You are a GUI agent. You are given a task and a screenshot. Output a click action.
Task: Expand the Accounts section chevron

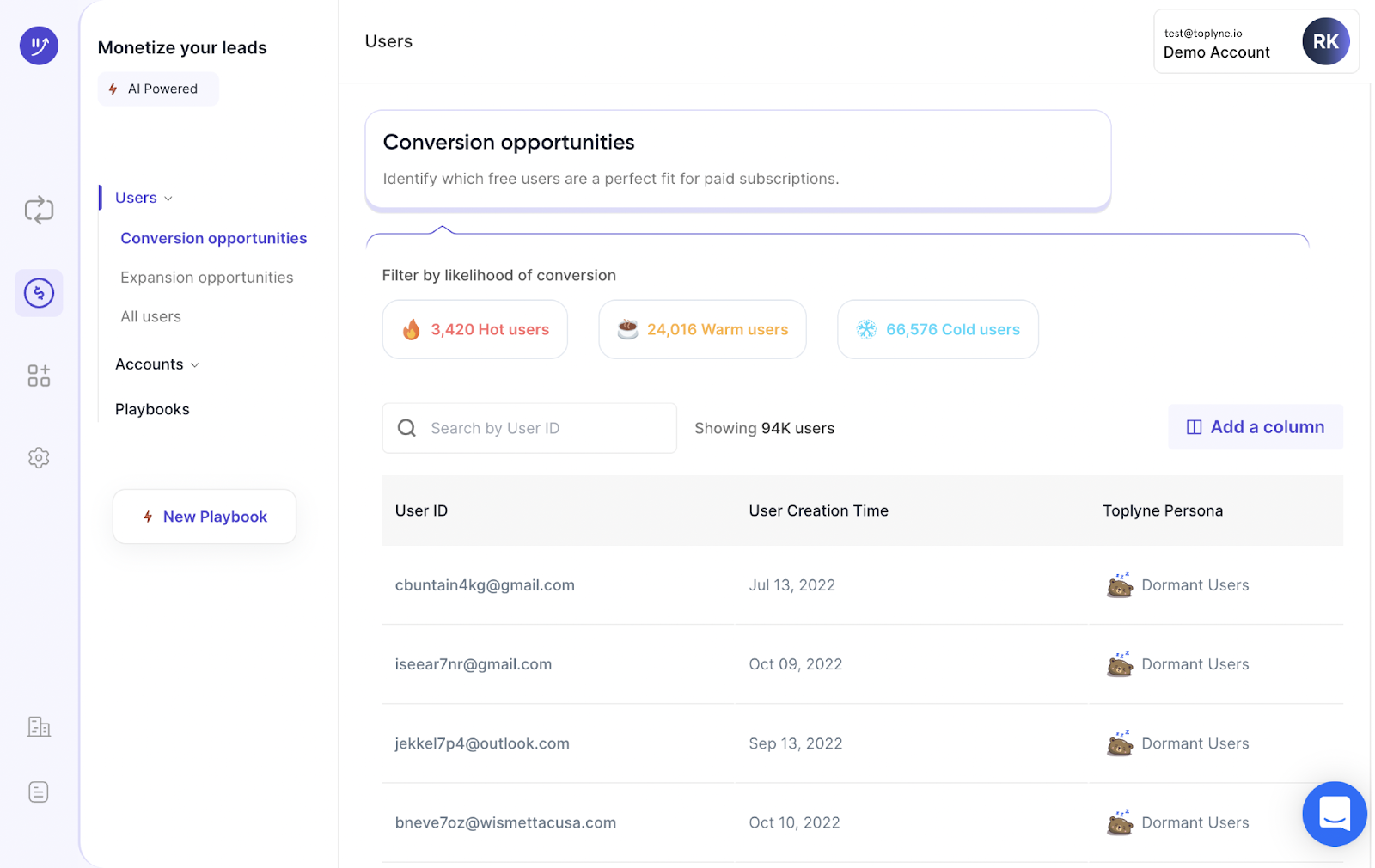197,364
